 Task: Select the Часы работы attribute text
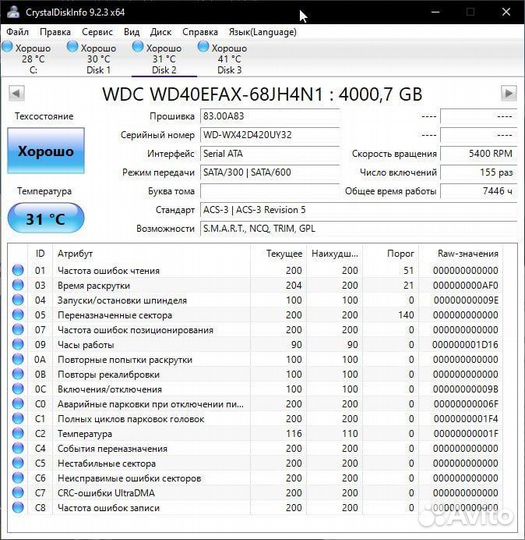[x=86, y=345]
